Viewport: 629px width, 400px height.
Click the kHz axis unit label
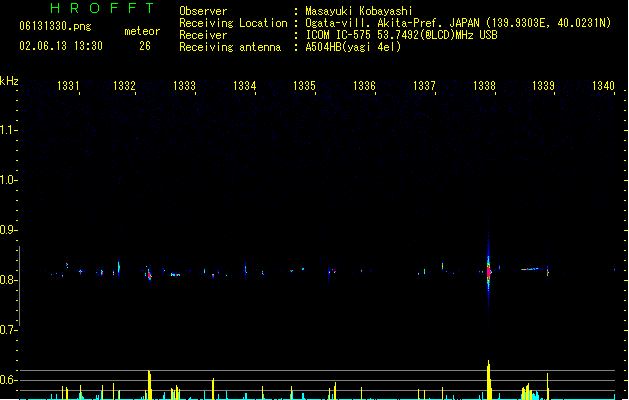tap(9, 81)
